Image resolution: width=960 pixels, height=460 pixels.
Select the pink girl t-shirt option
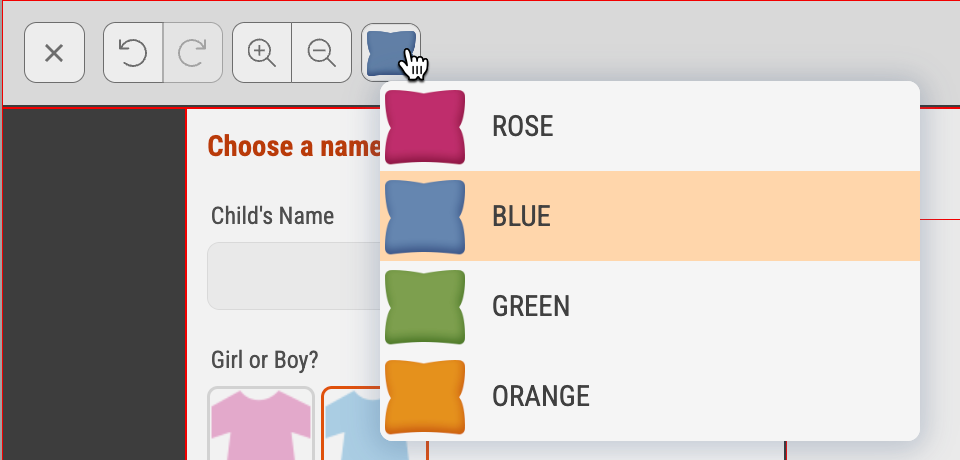[261, 423]
